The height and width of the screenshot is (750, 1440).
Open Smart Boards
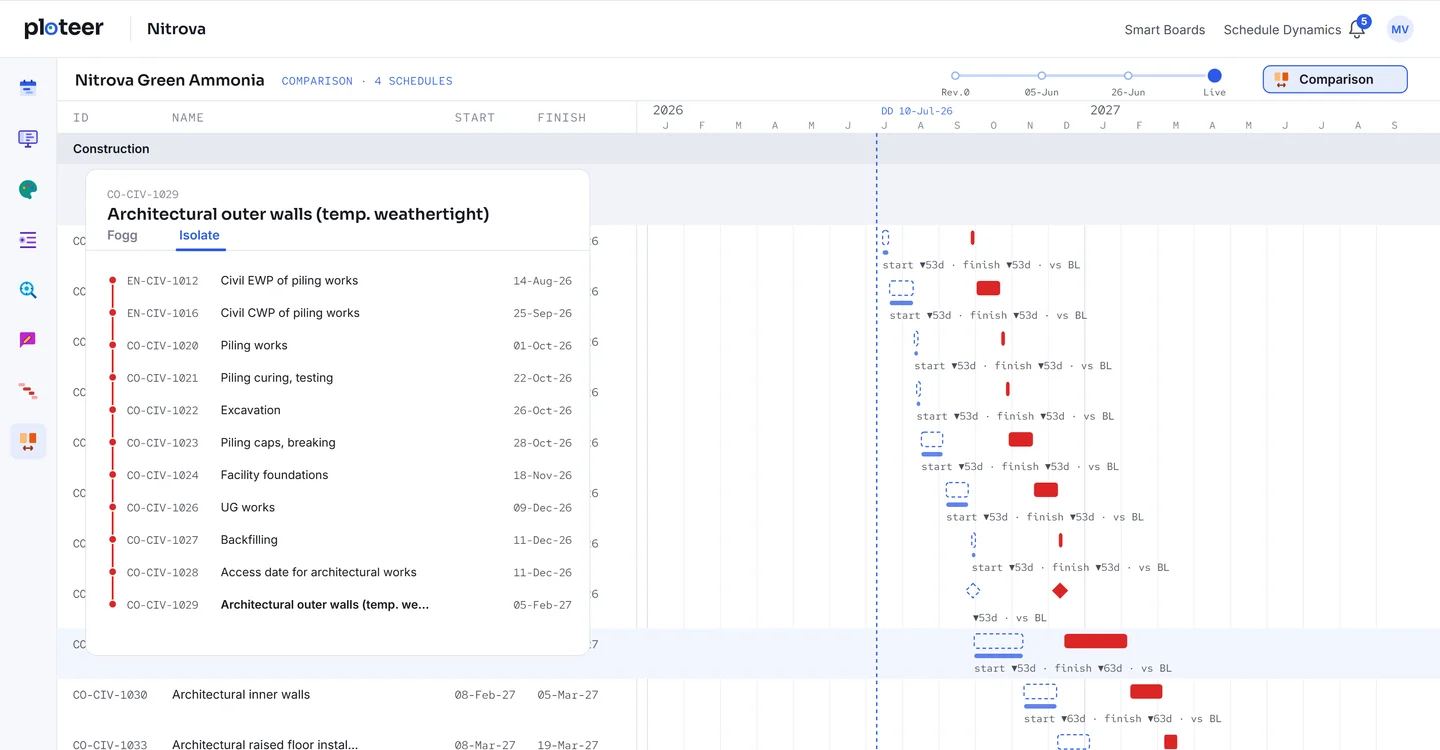coord(1165,30)
